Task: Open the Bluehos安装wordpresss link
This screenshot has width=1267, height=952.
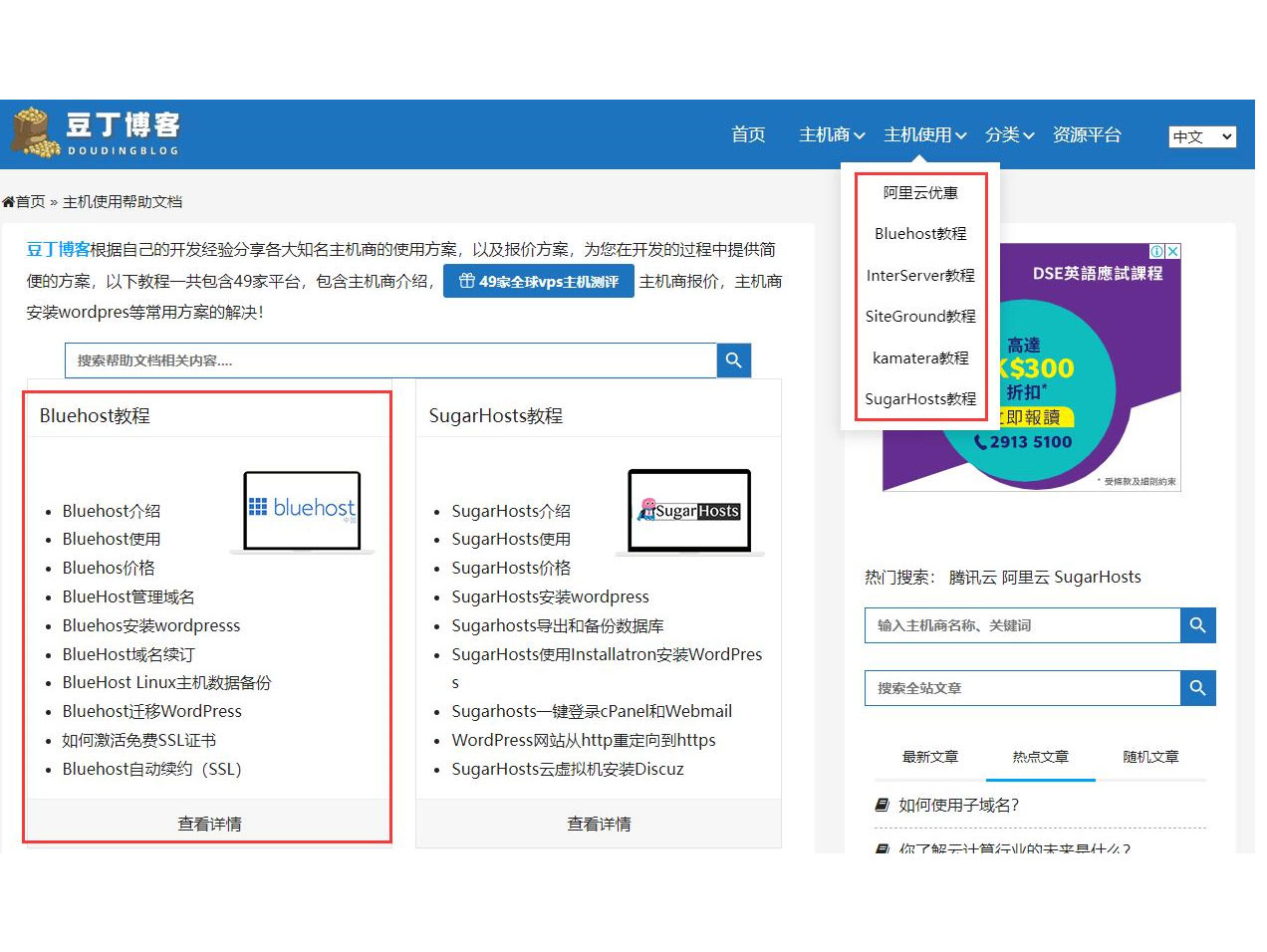Action: click(151, 625)
